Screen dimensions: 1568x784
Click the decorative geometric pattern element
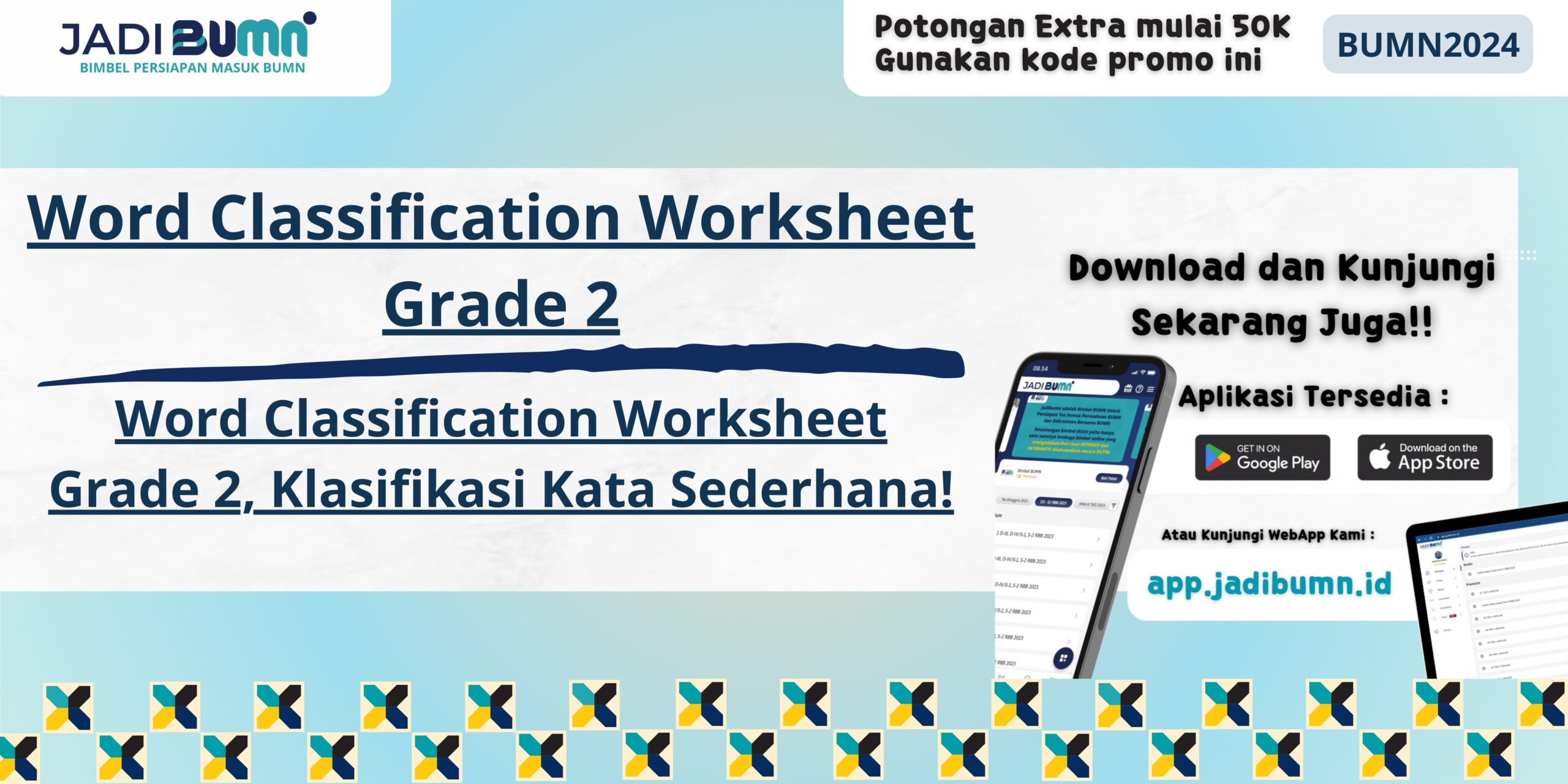[784, 732]
